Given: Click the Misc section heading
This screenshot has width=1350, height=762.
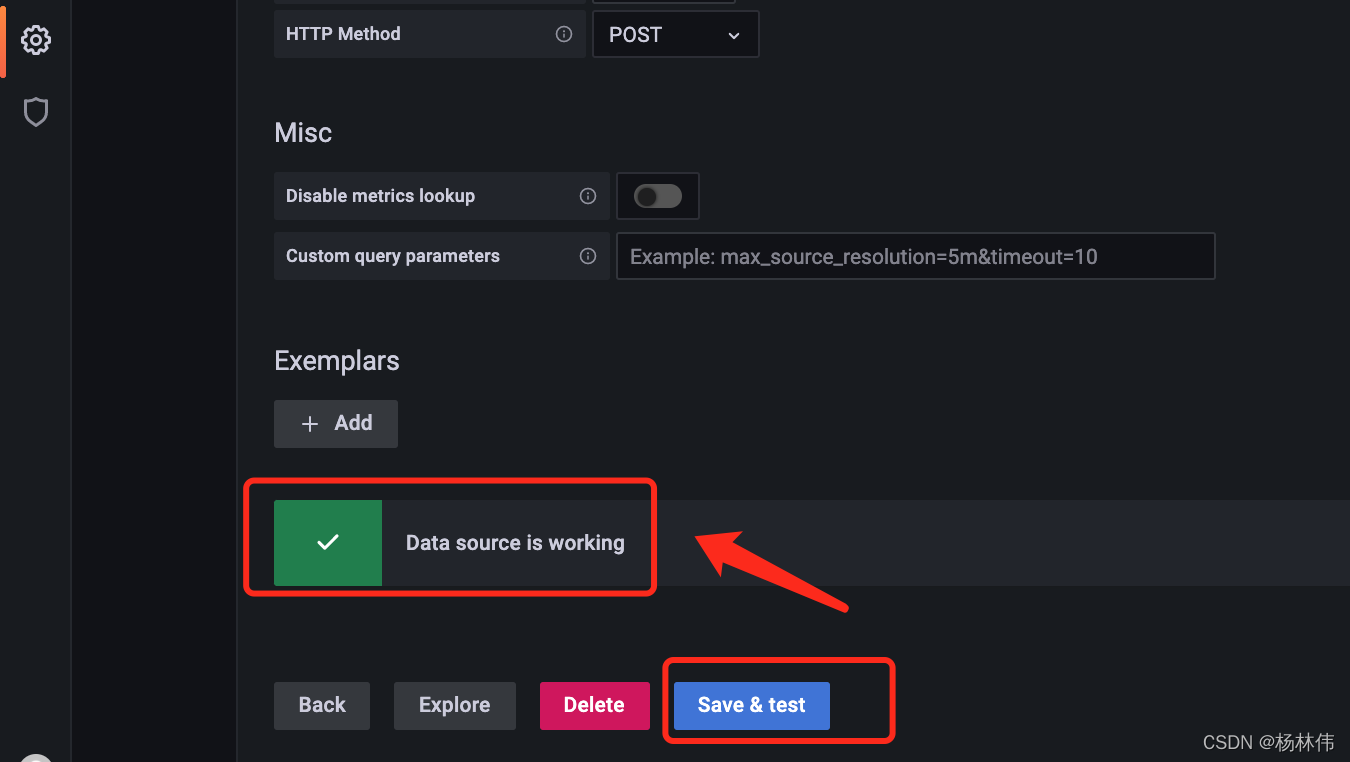Looking at the screenshot, I should (303, 133).
